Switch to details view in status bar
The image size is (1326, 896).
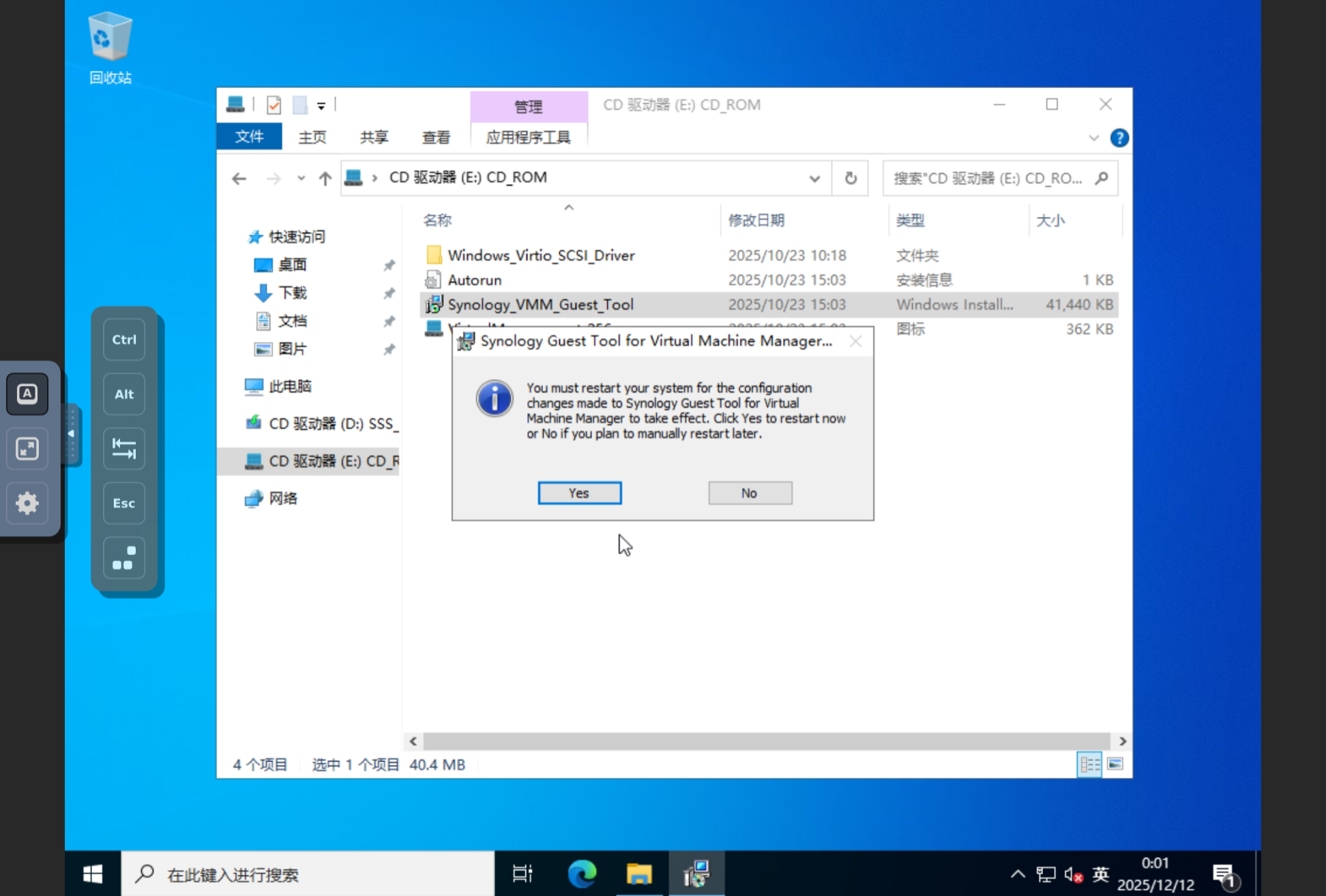tap(1089, 764)
